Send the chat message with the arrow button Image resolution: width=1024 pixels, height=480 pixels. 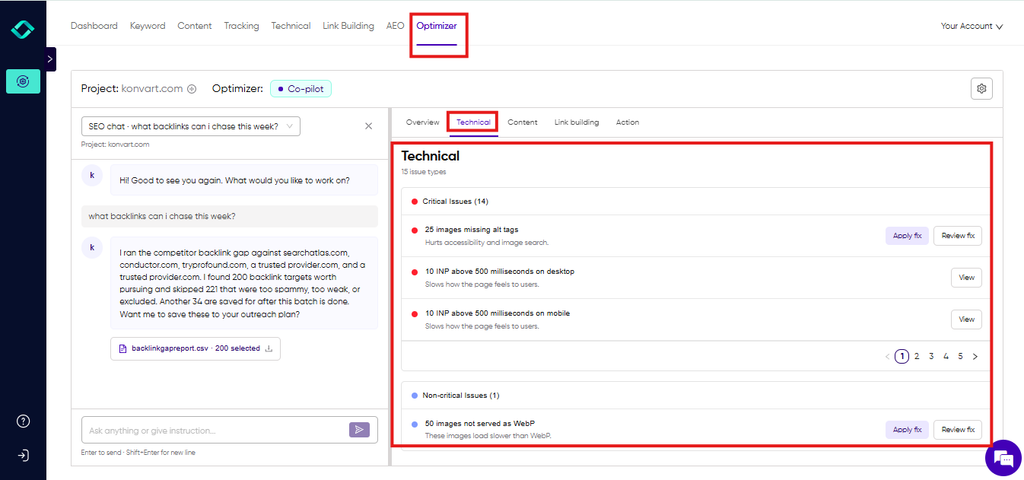pos(359,430)
